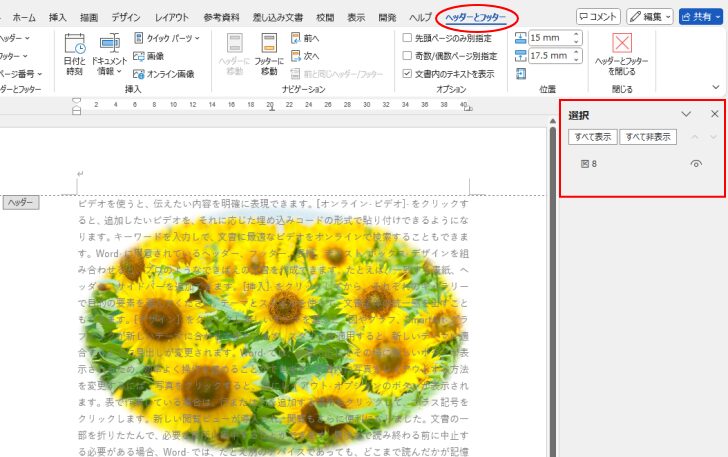Toggle visibility eye for 図 8
728x457 pixels.
coord(696,163)
